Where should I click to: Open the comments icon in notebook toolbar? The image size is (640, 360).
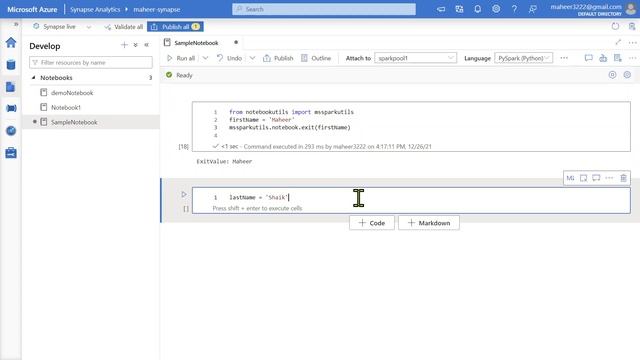pos(589,58)
